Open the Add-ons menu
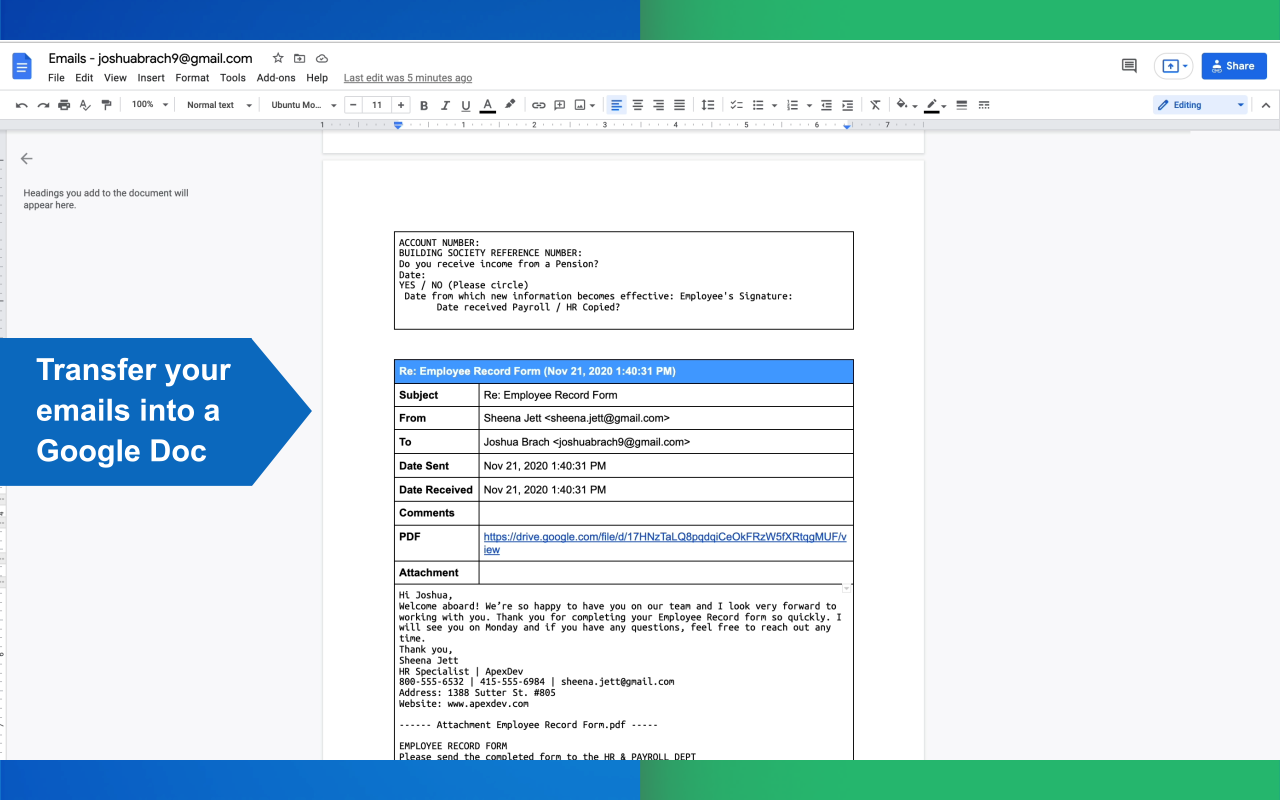Viewport: 1280px width, 800px height. tap(276, 77)
